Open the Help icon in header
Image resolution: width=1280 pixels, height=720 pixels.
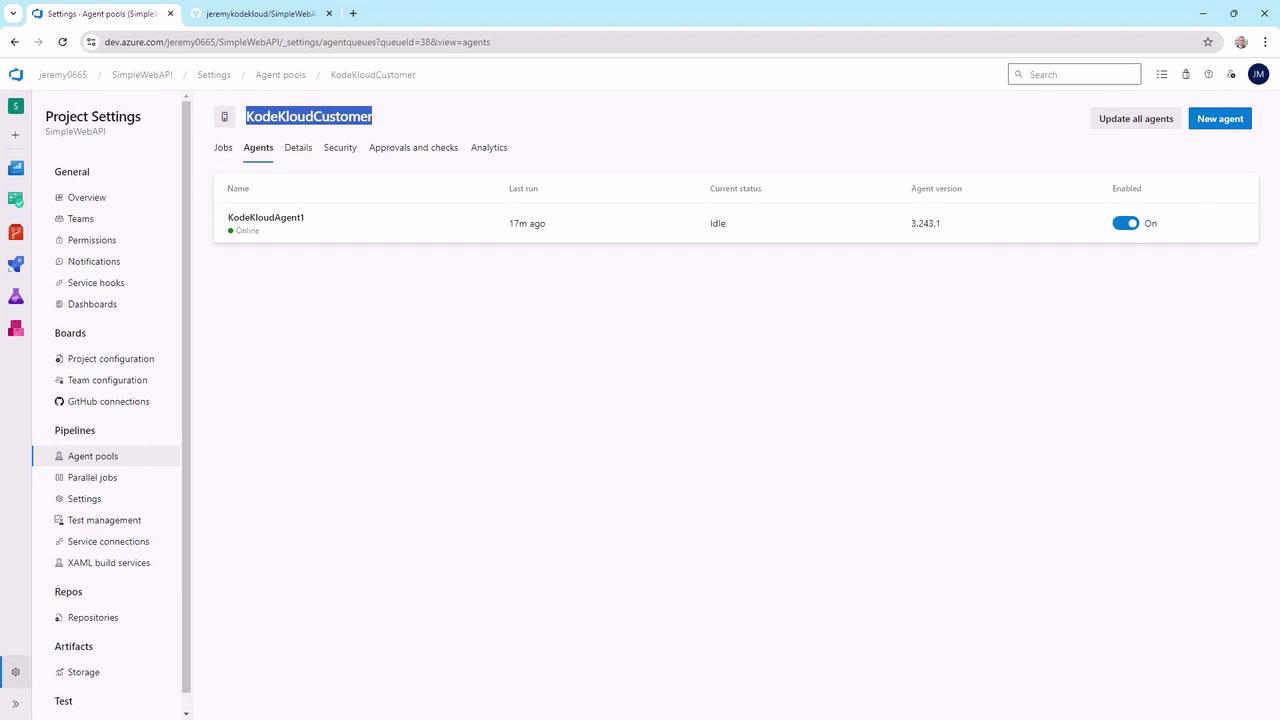[1208, 74]
